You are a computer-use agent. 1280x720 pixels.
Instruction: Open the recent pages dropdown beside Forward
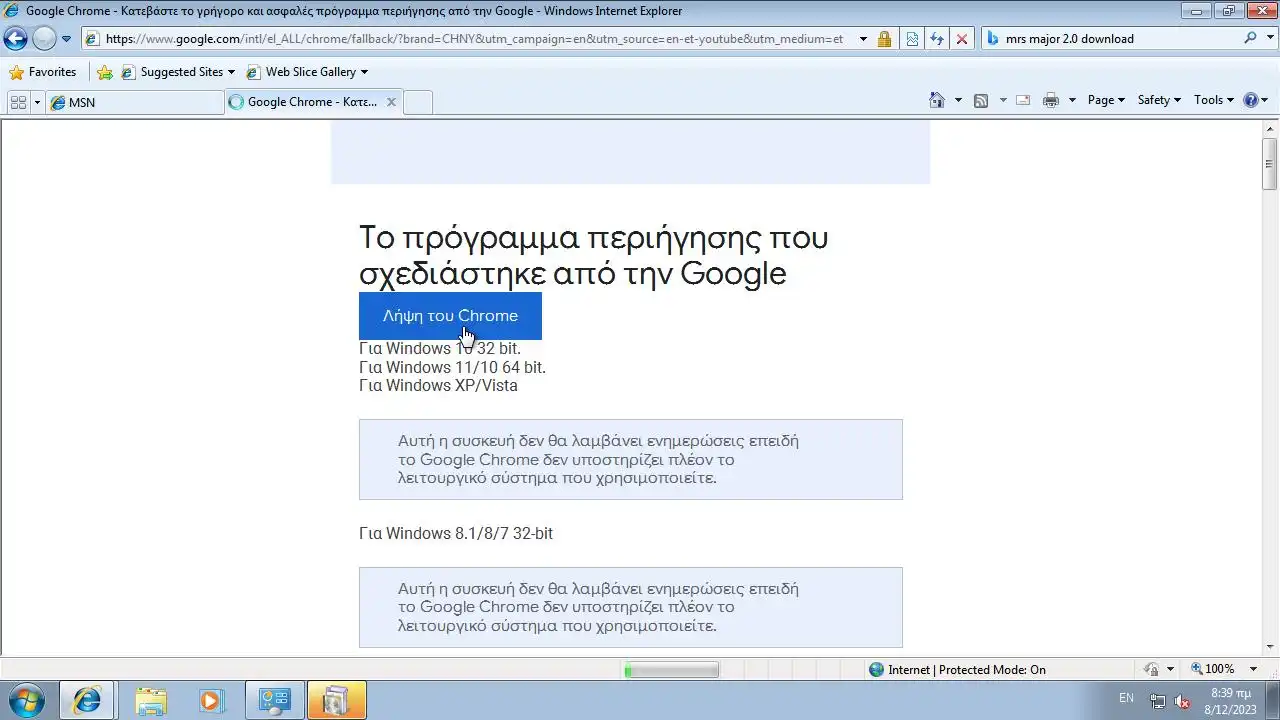tap(66, 39)
